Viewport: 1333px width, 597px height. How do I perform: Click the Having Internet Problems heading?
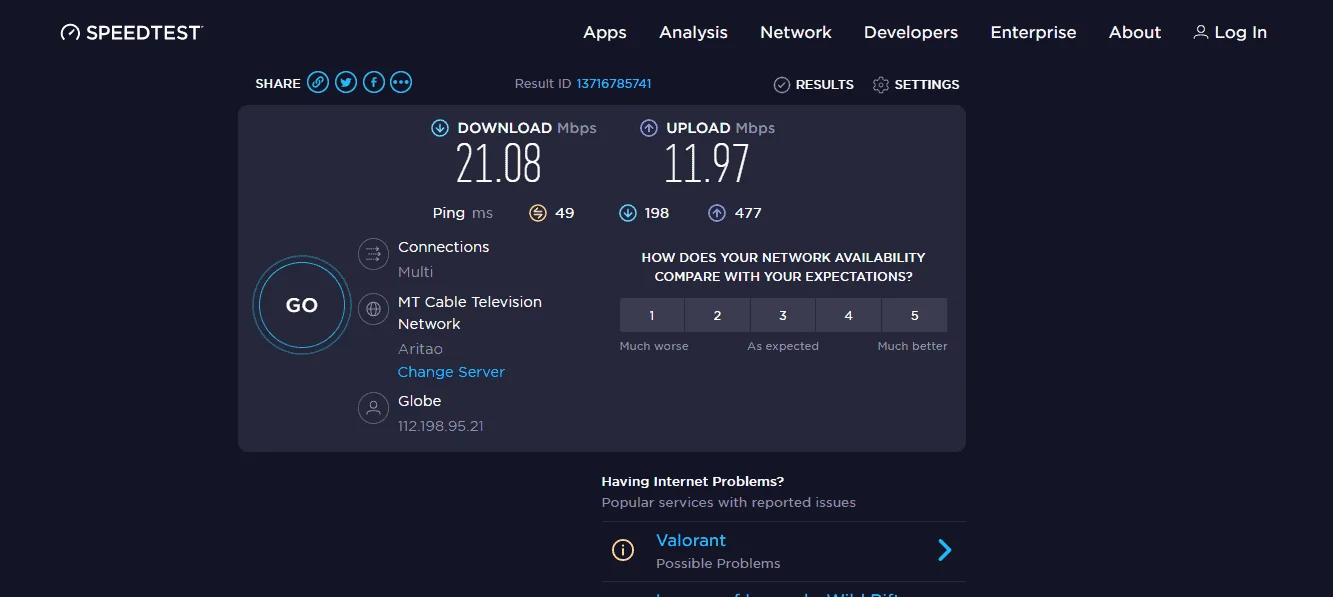[693, 482]
